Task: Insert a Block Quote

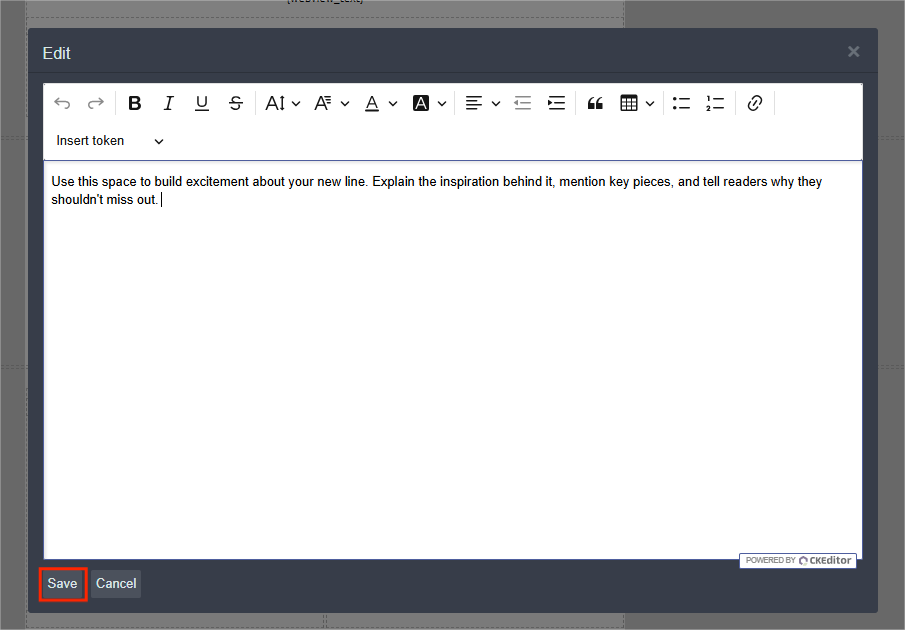Action: (595, 103)
